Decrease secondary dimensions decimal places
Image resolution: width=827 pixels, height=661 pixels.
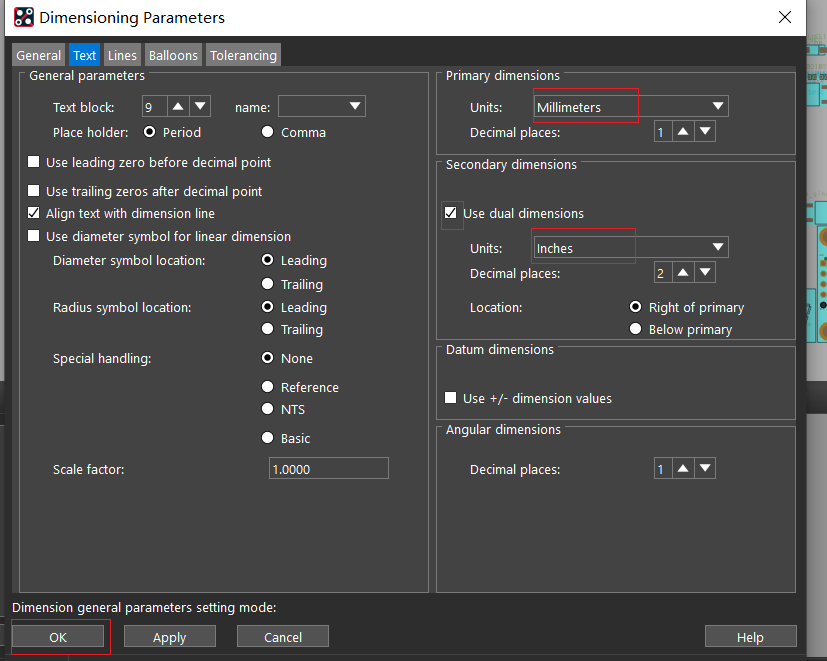click(705, 273)
